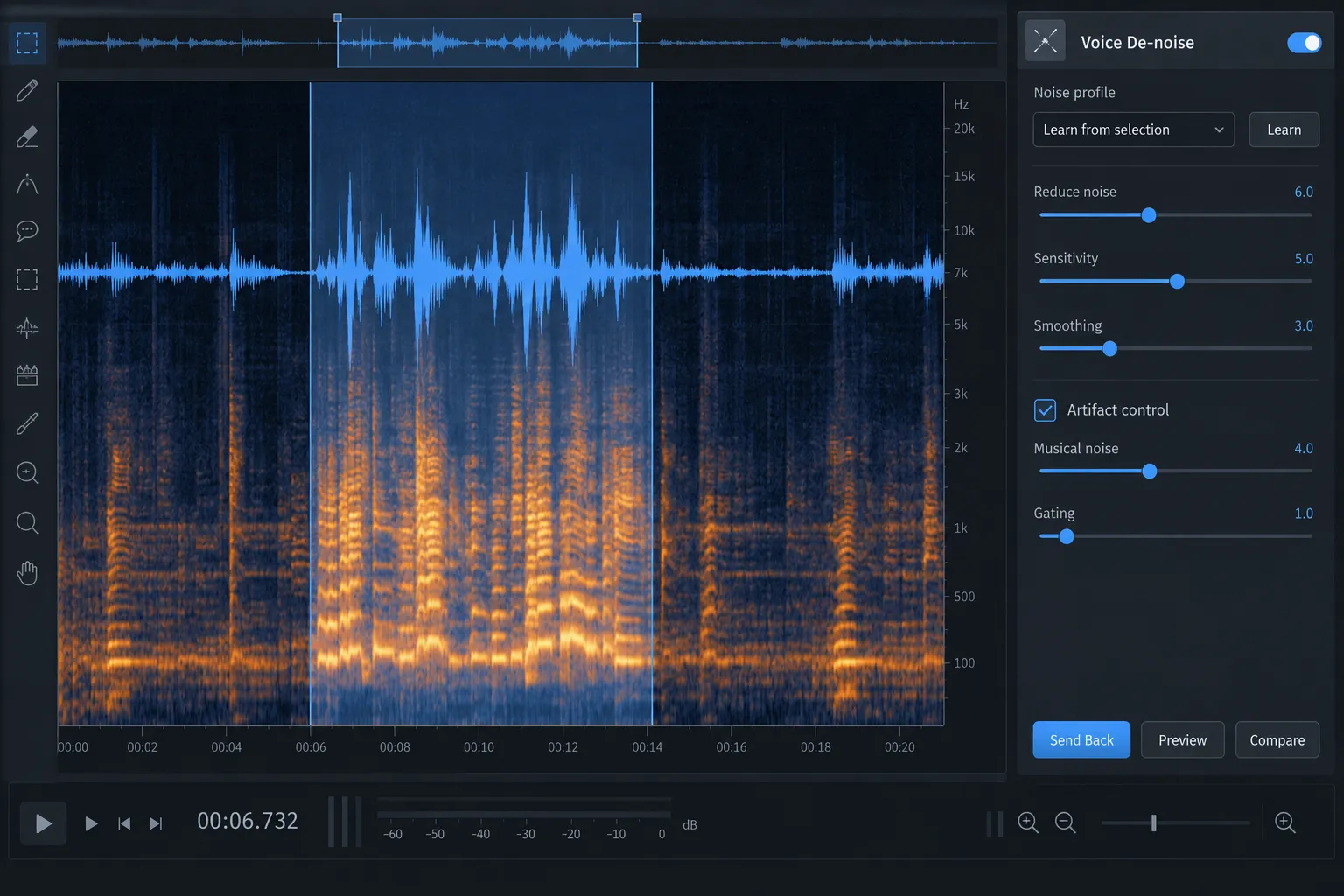Click the 1k frequency axis label
This screenshot has width=1344, height=896.
tap(961, 528)
